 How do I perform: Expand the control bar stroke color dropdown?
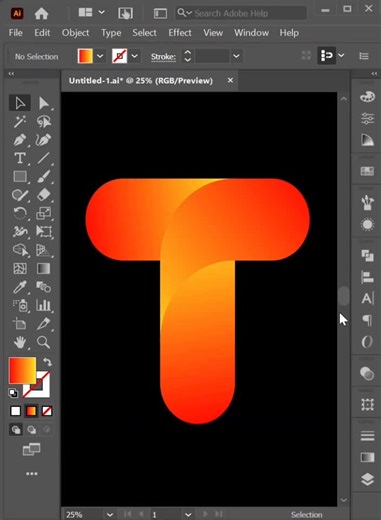click(x=134, y=56)
